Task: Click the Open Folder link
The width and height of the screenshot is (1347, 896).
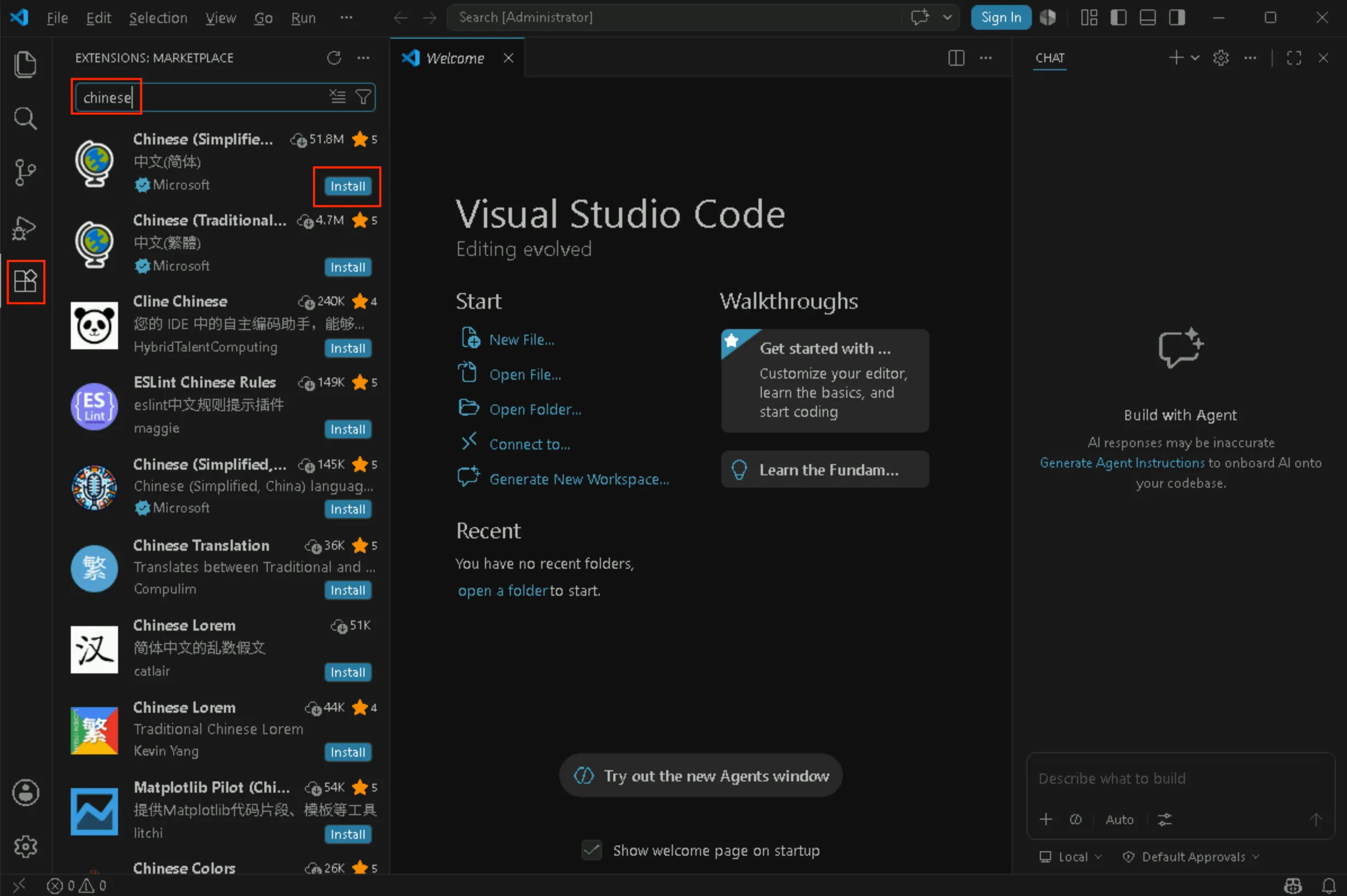Action: (x=535, y=409)
